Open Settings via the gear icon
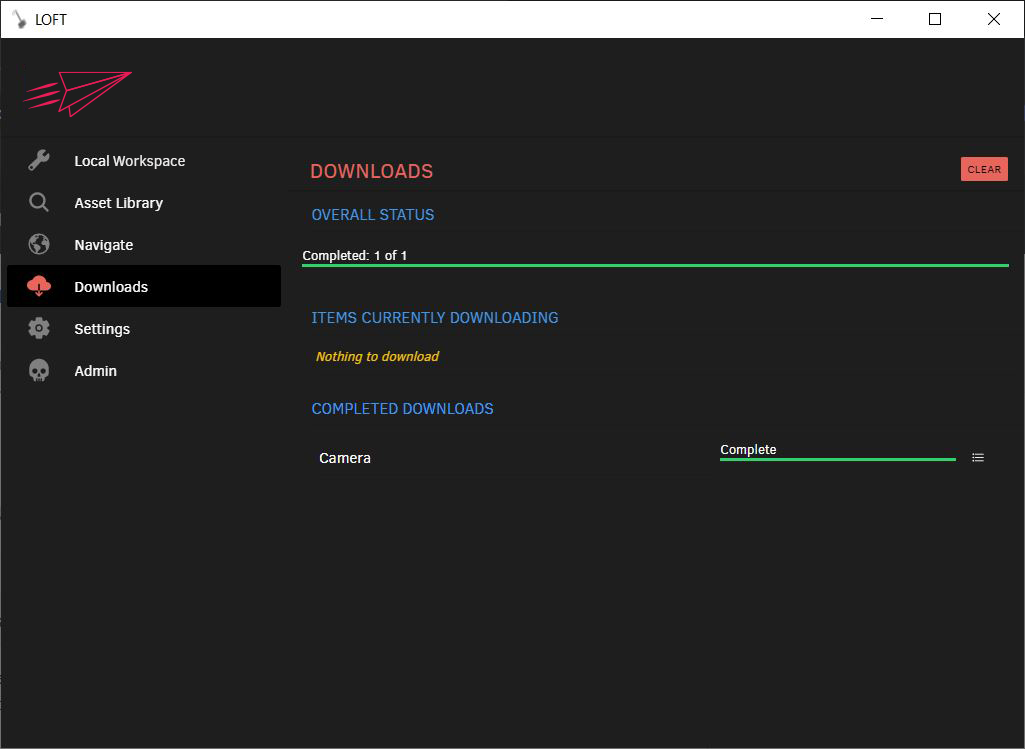1025x749 pixels. (38, 328)
